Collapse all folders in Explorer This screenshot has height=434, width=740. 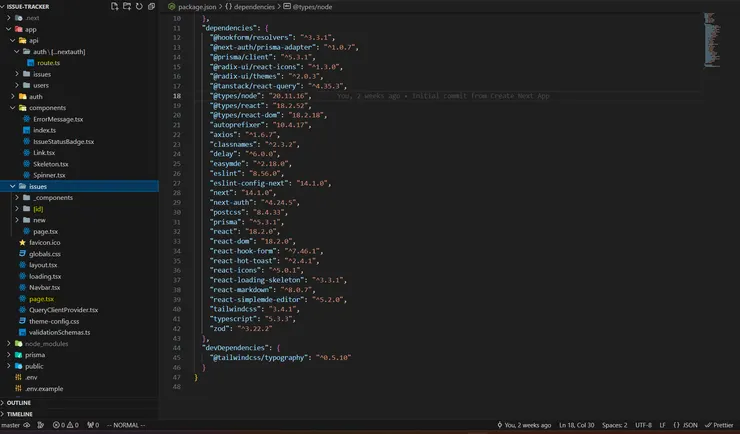[150, 6]
